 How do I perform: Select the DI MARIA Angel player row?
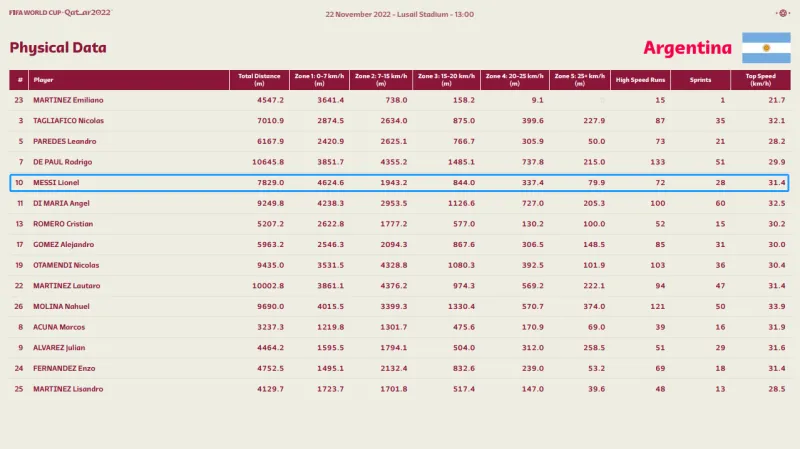(400, 203)
